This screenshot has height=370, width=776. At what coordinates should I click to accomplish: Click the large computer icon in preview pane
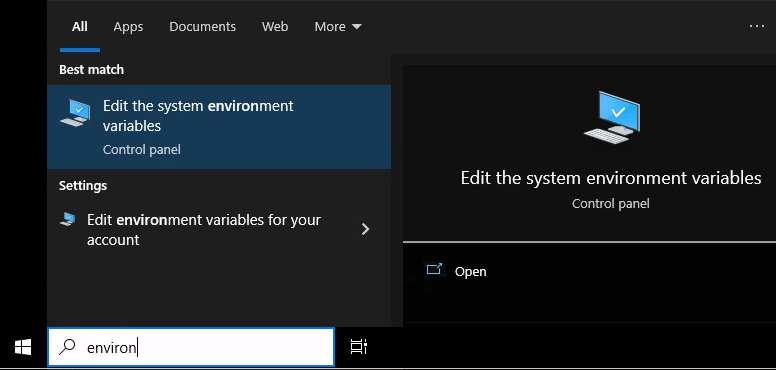[612, 117]
